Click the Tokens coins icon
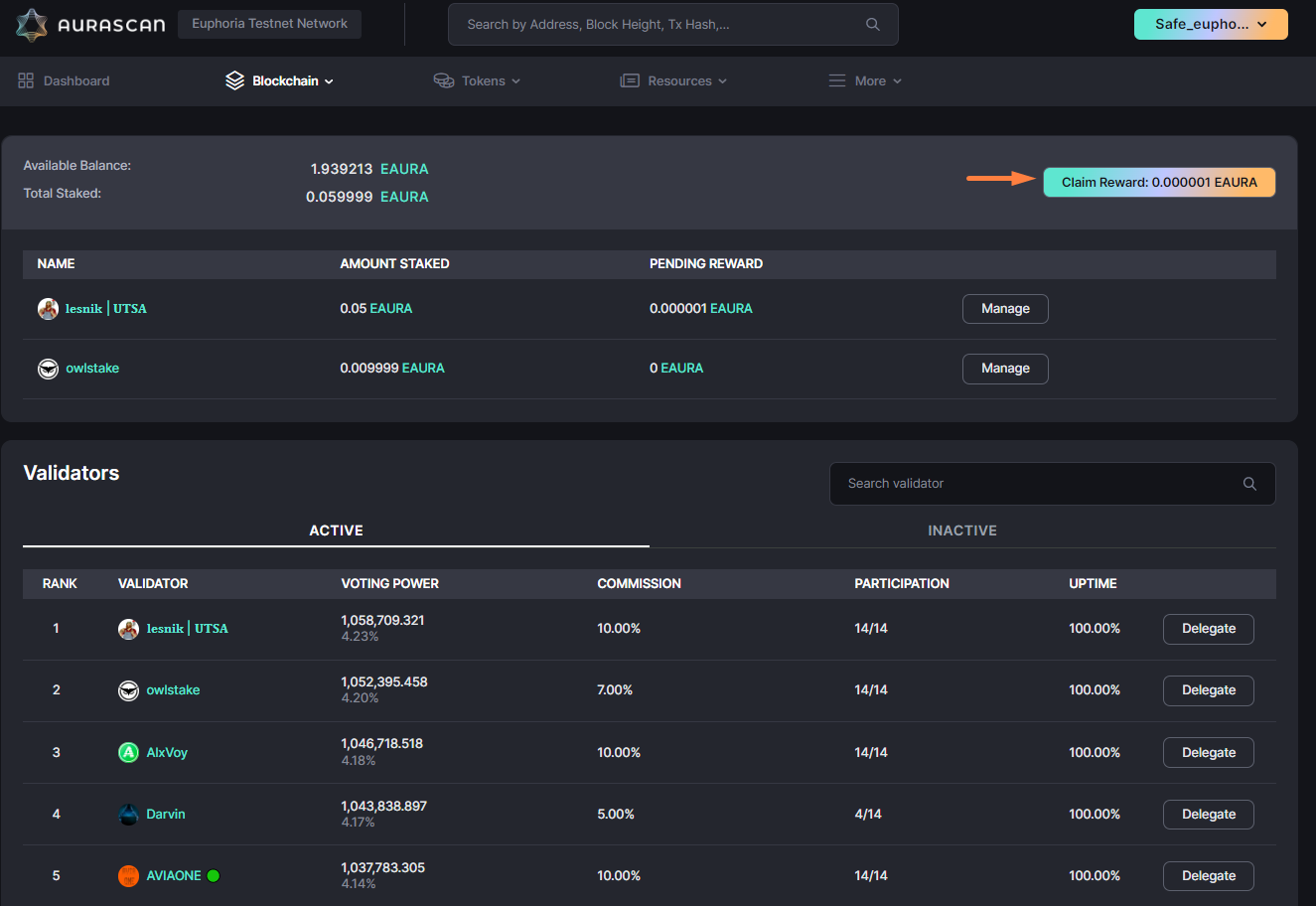The image size is (1316, 906). point(444,80)
